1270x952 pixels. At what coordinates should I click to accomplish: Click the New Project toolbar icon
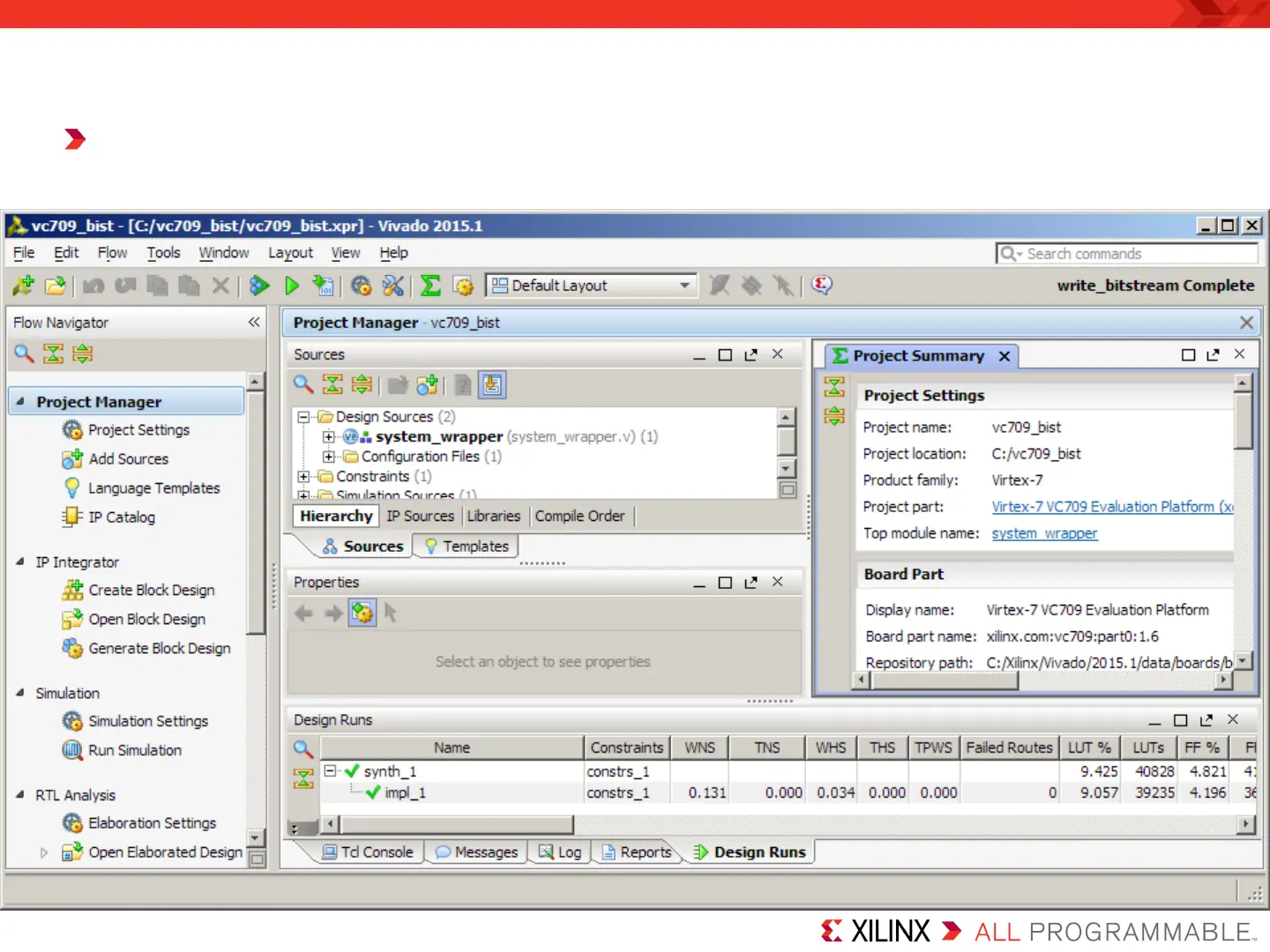click(24, 286)
